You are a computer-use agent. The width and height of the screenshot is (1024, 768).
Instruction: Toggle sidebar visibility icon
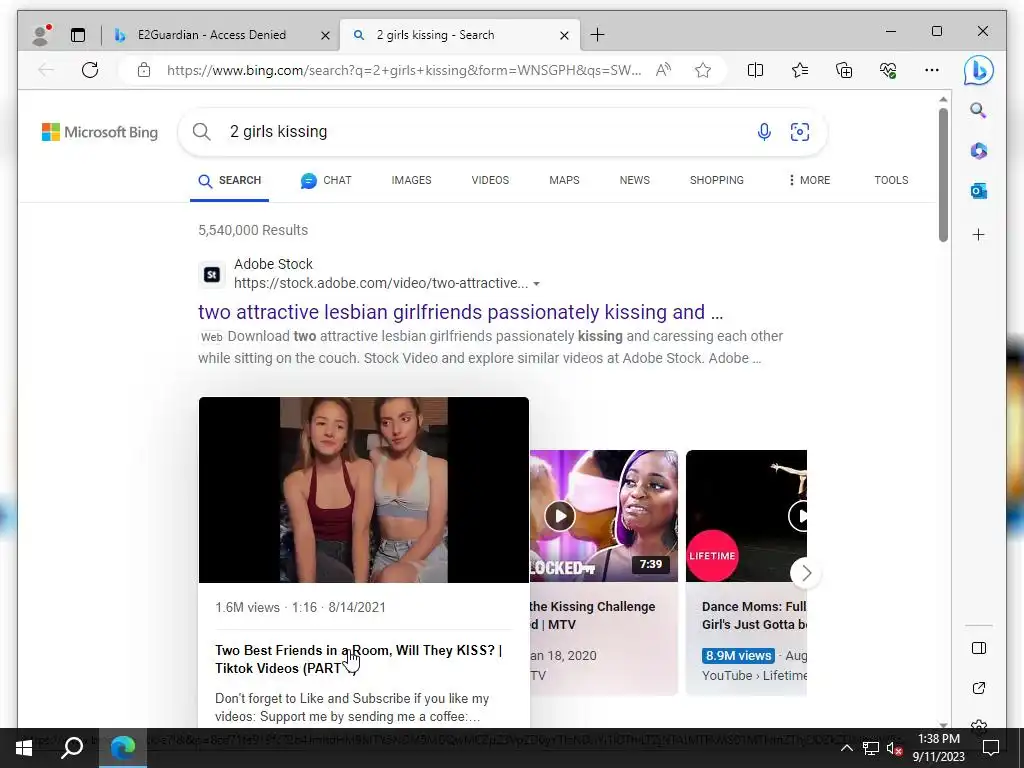pos(978,648)
